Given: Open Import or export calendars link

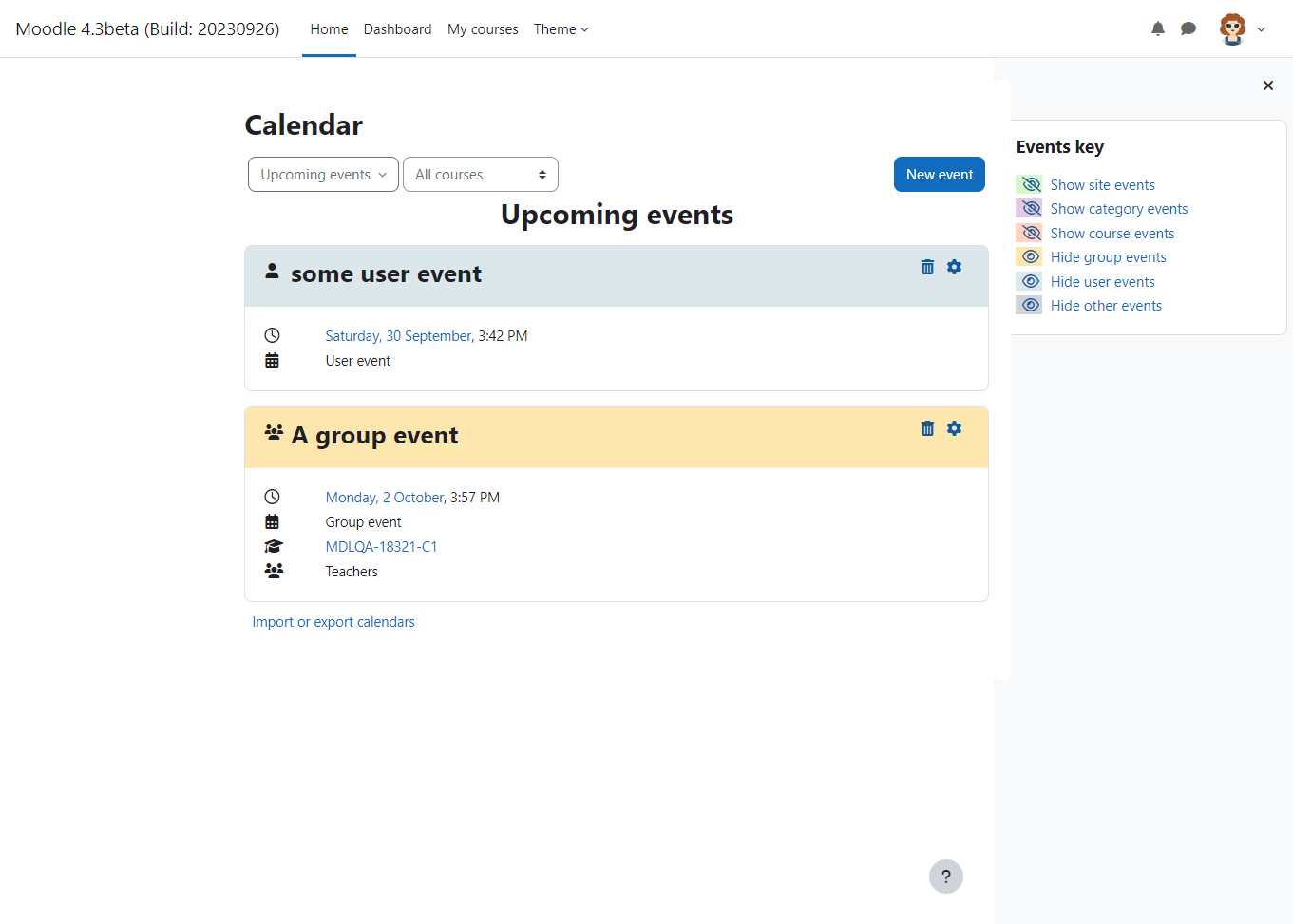Looking at the screenshot, I should (x=333, y=622).
